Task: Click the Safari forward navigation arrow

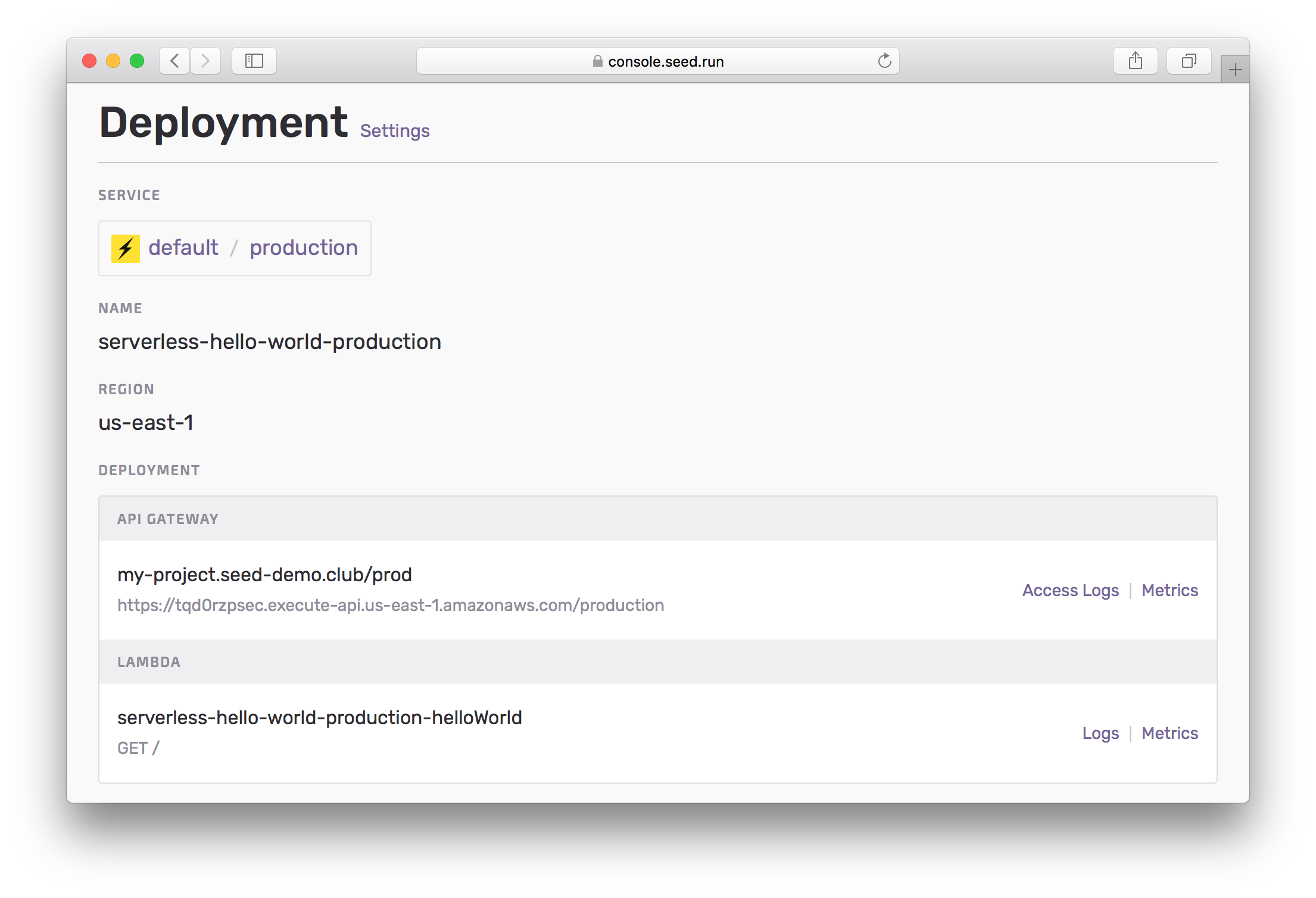Action: point(205,61)
